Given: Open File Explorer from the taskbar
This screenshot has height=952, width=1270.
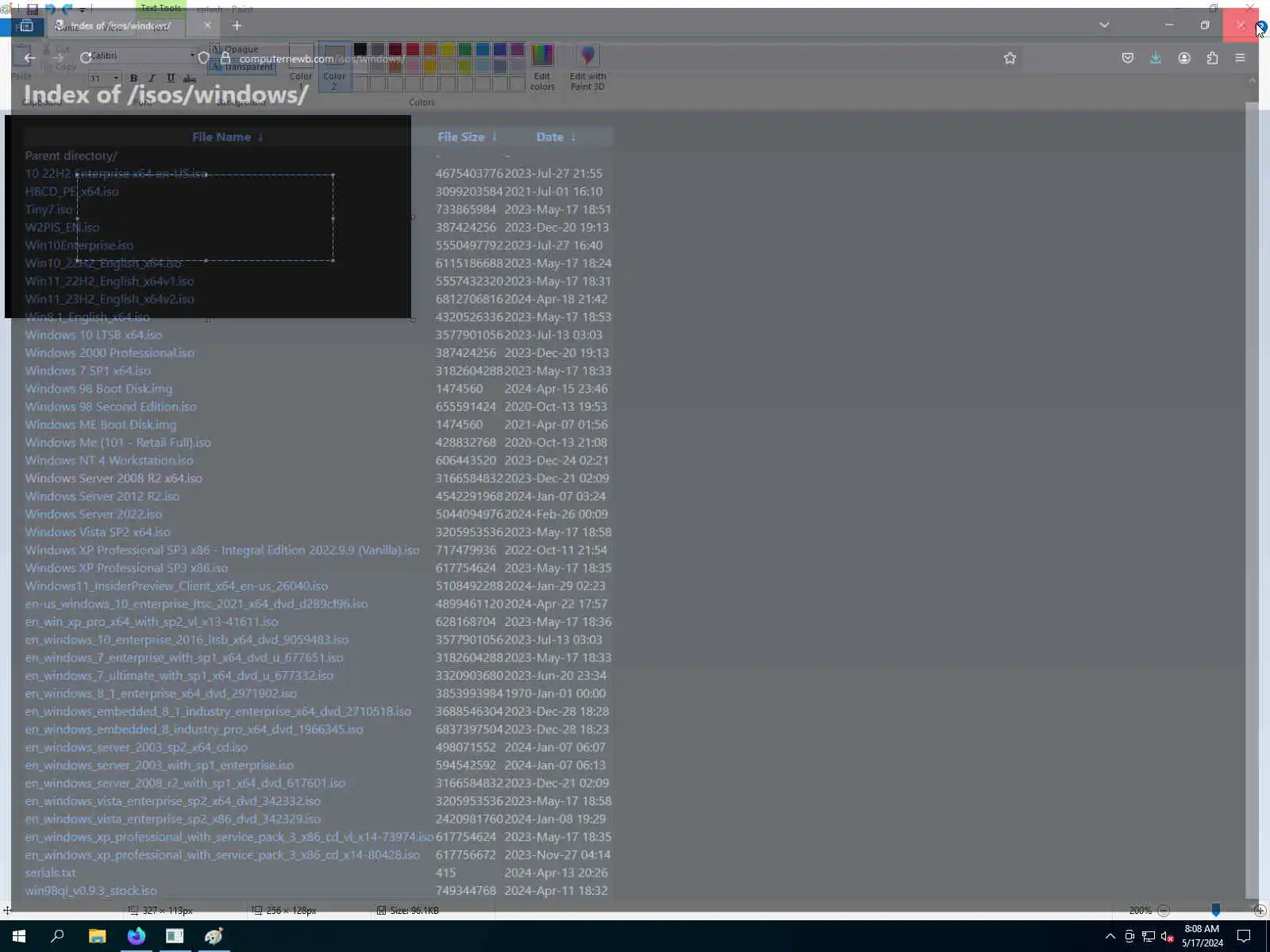Looking at the screenshot, I should pos(97,936).
